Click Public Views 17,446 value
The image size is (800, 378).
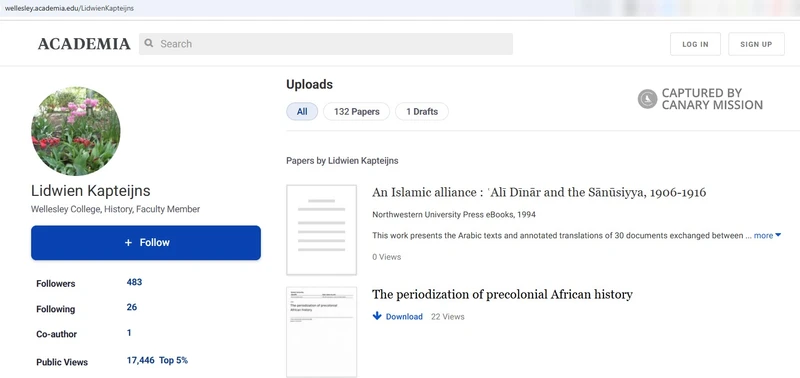[x=140, y=360]
